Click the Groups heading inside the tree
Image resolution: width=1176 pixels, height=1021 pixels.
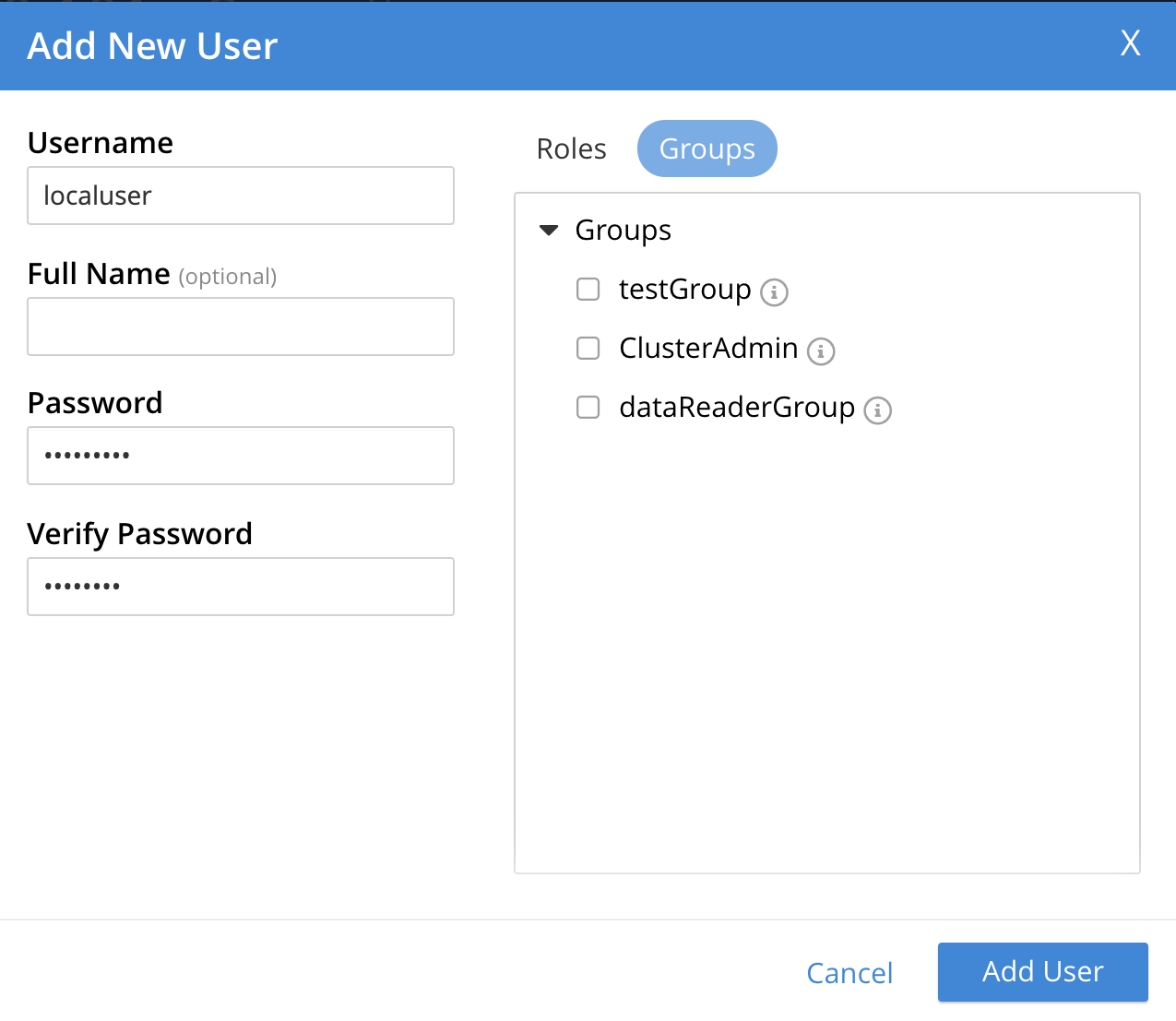[x=623, y=231]
